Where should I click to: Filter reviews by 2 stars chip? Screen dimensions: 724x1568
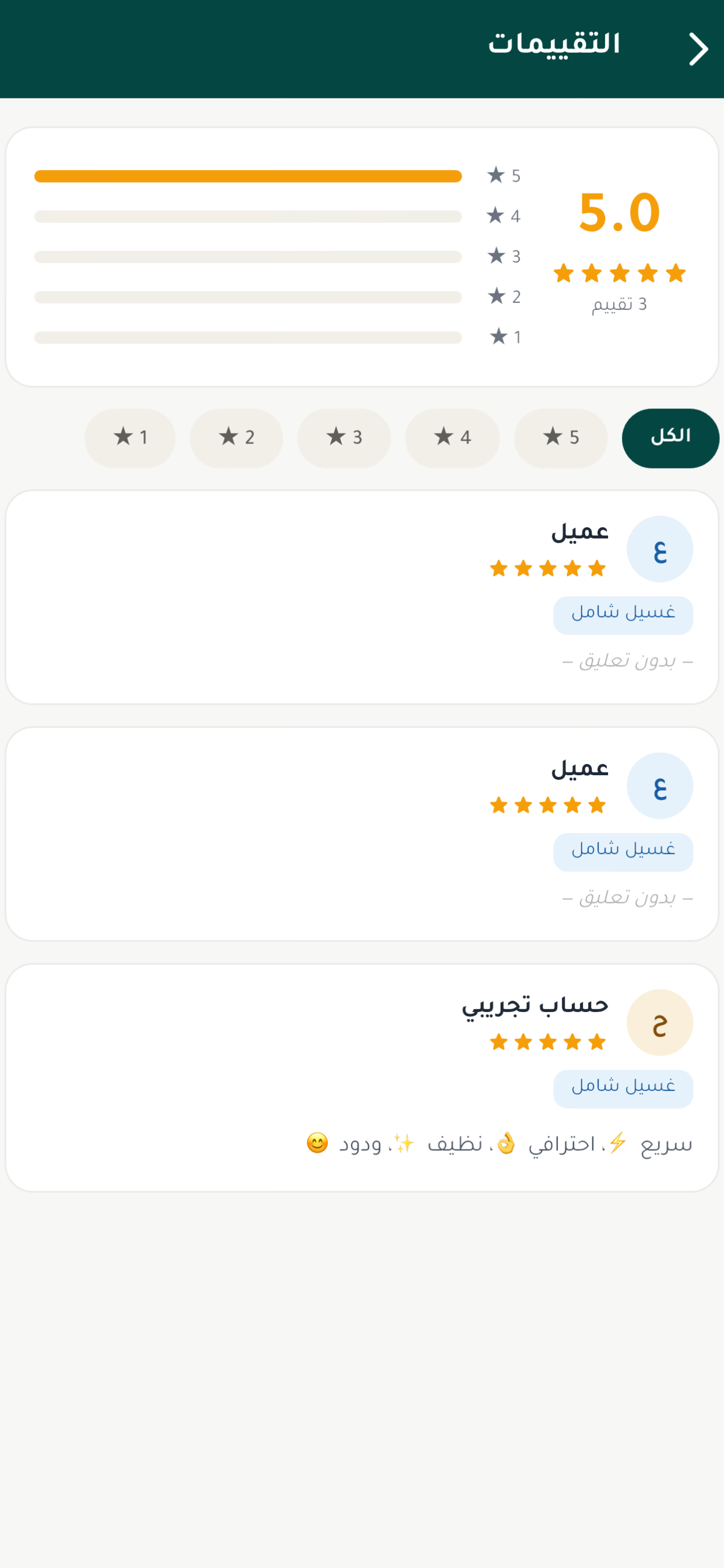click(236, 437)
